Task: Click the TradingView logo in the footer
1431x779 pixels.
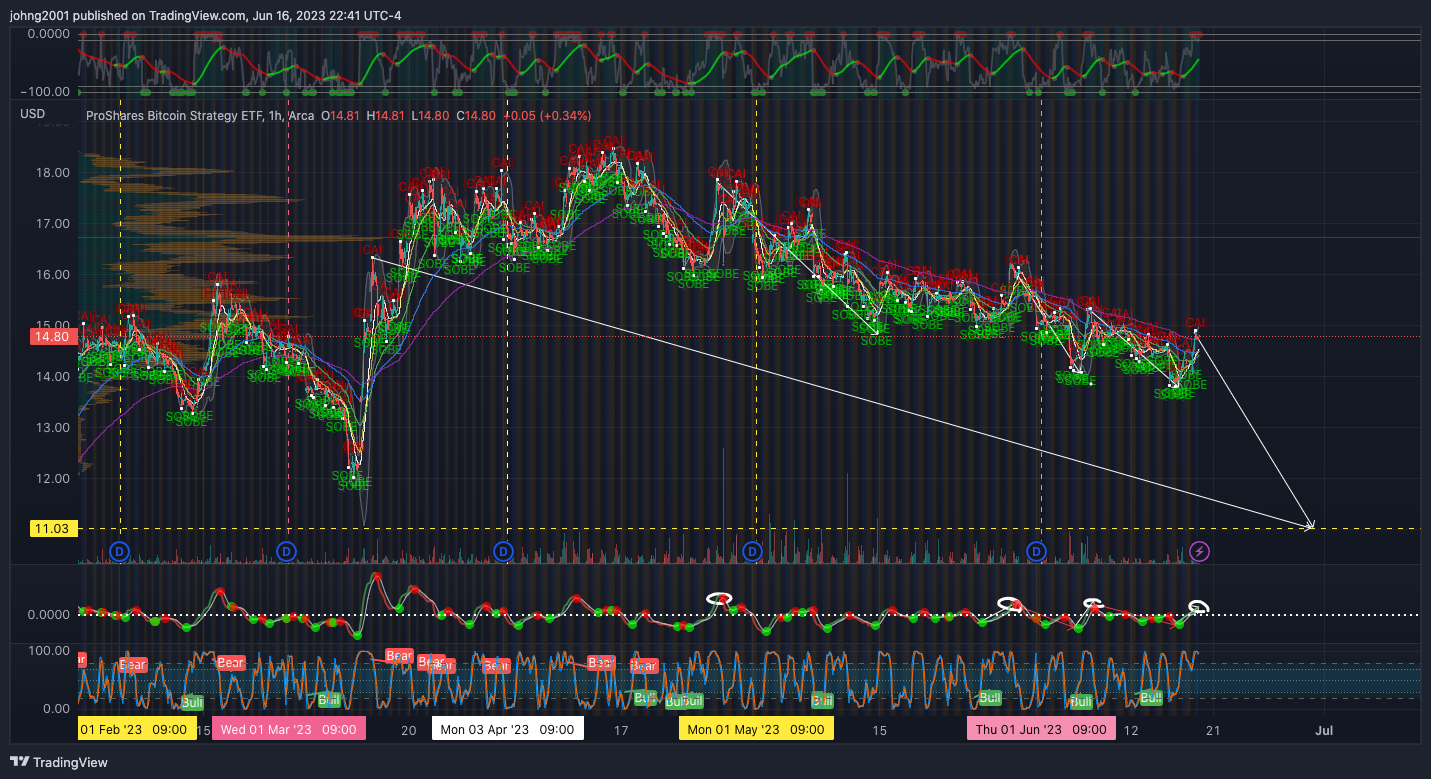Action: pos(59,762)
